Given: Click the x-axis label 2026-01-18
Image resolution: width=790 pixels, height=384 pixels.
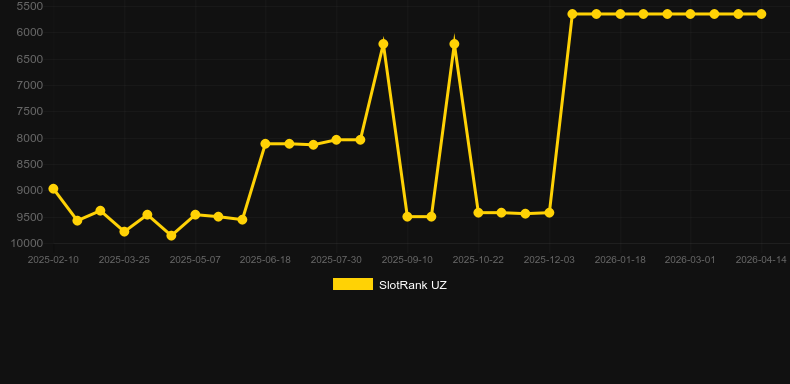Looking at the screenshot, I should (620, 260).
